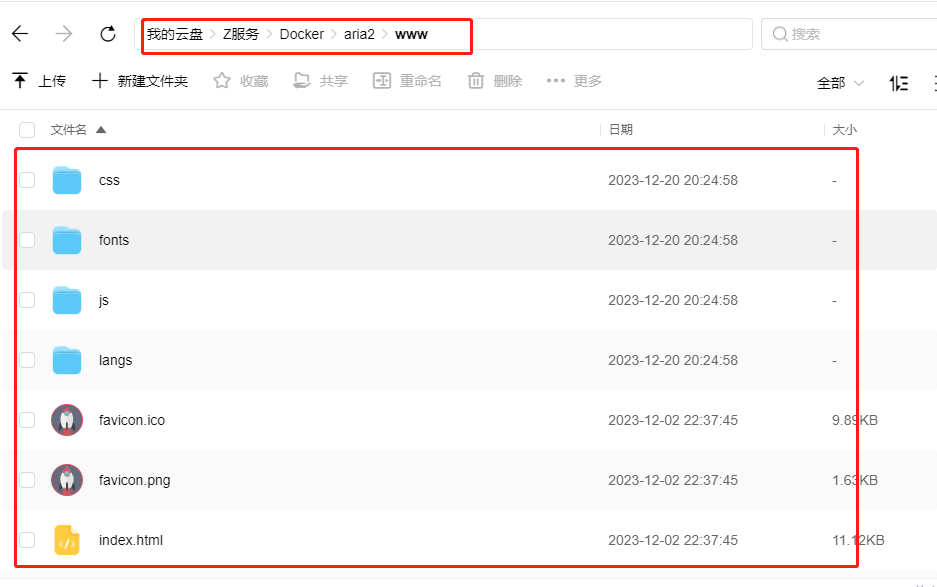Viewport: 937px width, 587px height.
Task: Sort by 文件名 column arrow
Action: click(x=100, y=130)
